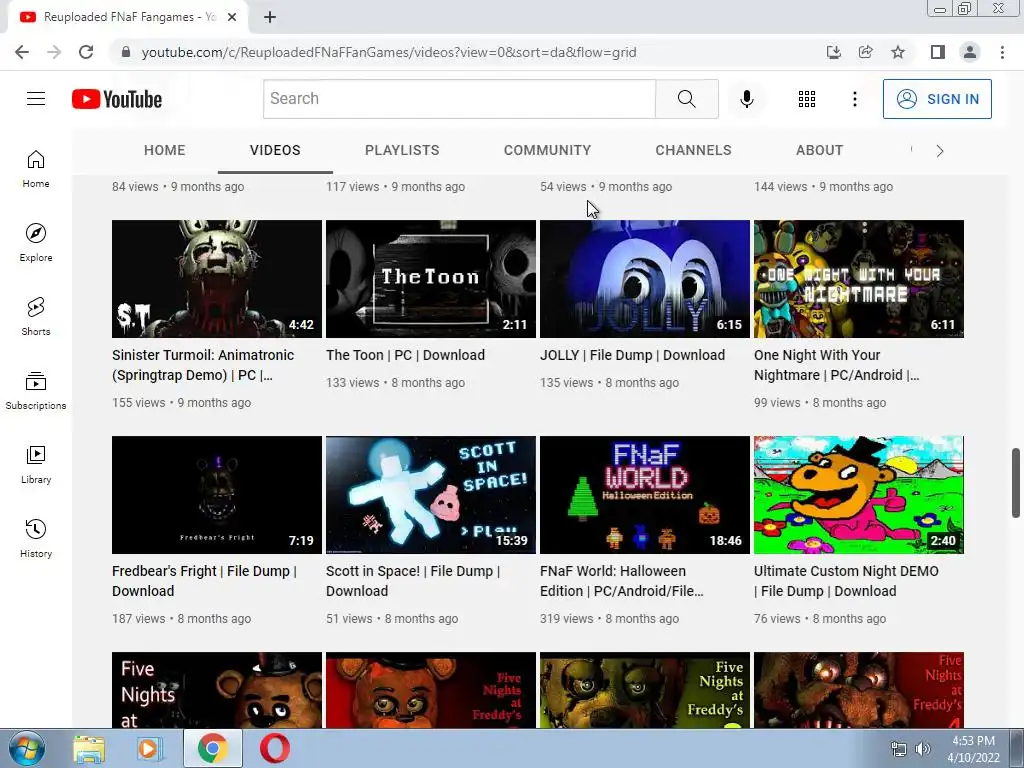Viewport: 1024px width, 768px height.
Task: Show the next channel tabs arrow
Action: point(939,151)
